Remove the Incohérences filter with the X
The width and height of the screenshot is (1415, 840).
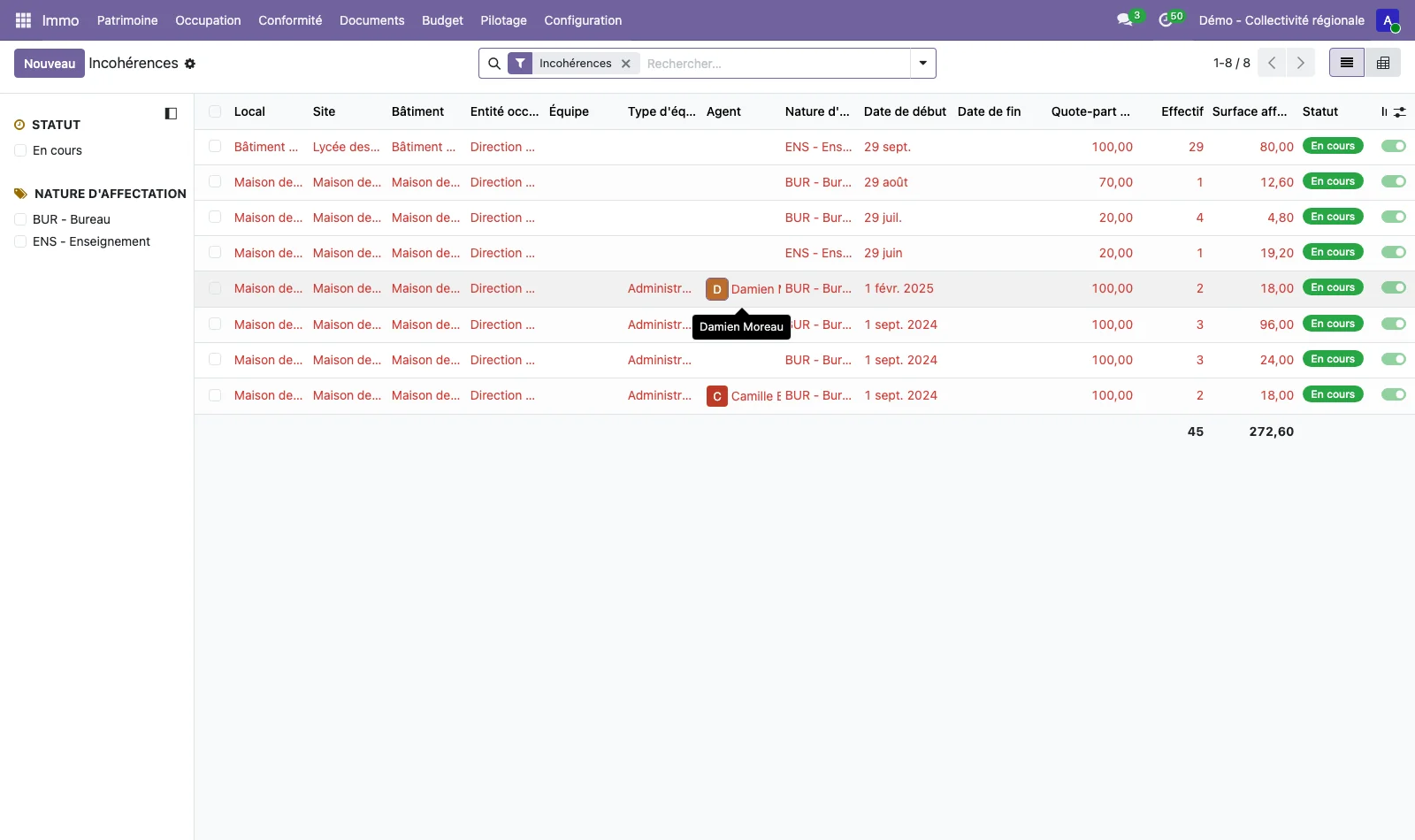coord(625,64)
